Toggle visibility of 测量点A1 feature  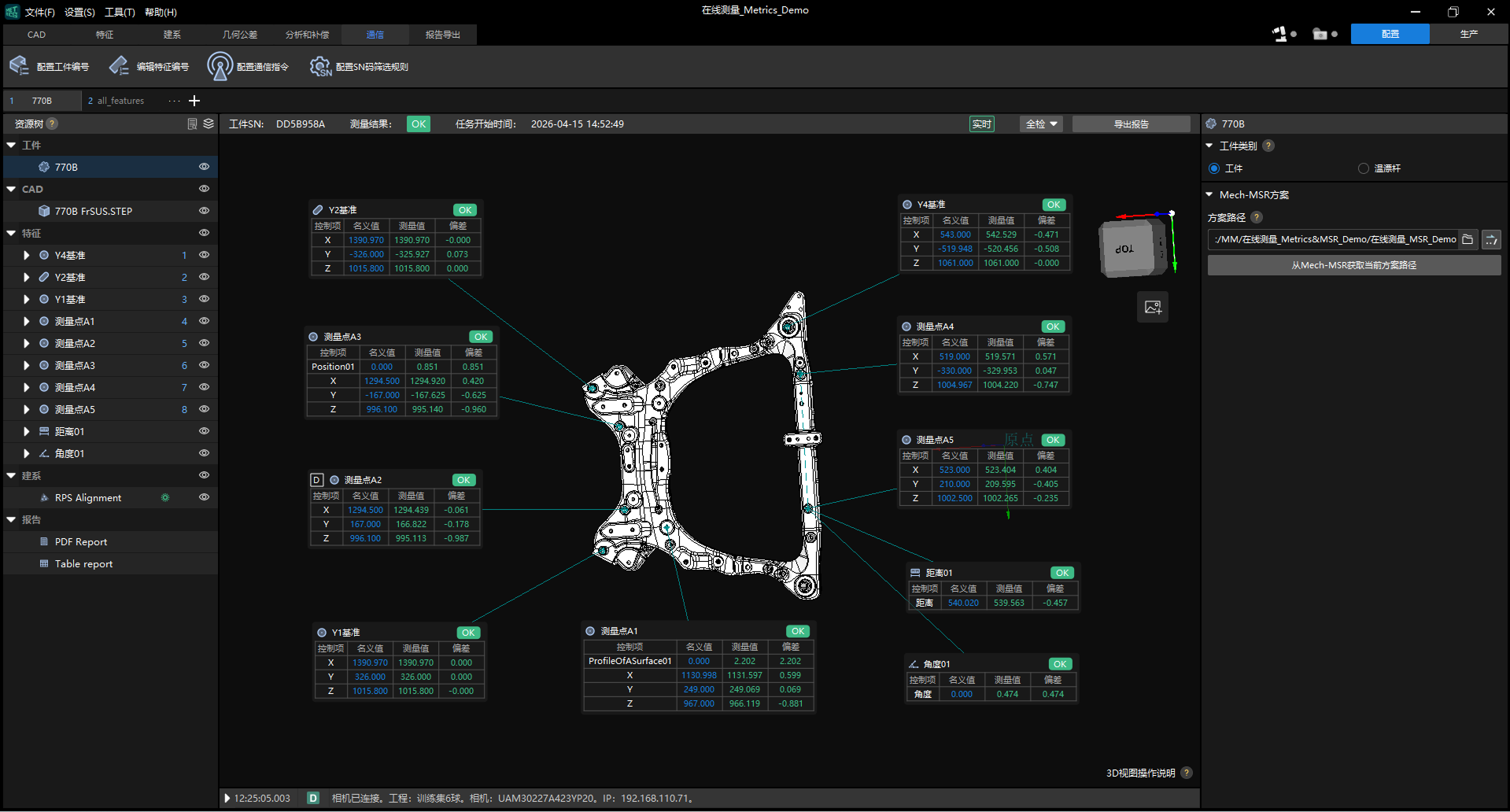point(204,321)
